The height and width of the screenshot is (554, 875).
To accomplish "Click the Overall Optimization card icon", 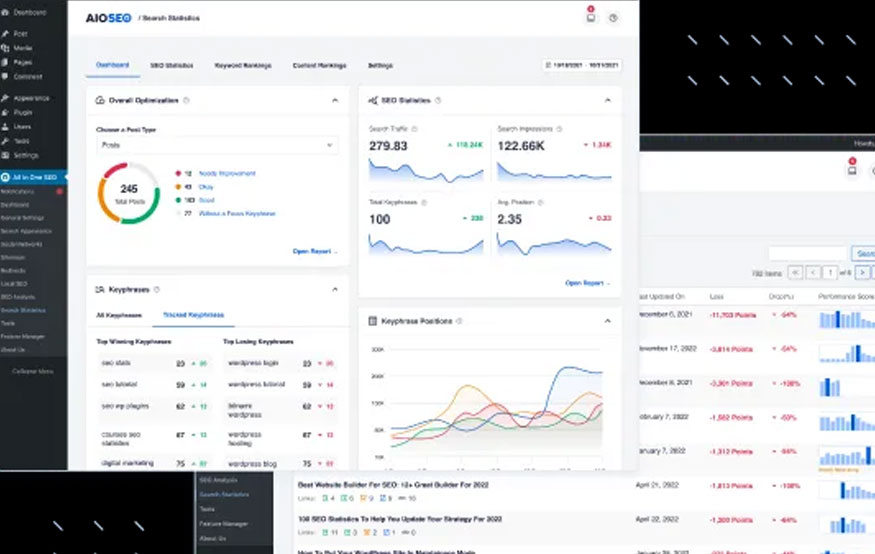I will (x=100, y=100).
